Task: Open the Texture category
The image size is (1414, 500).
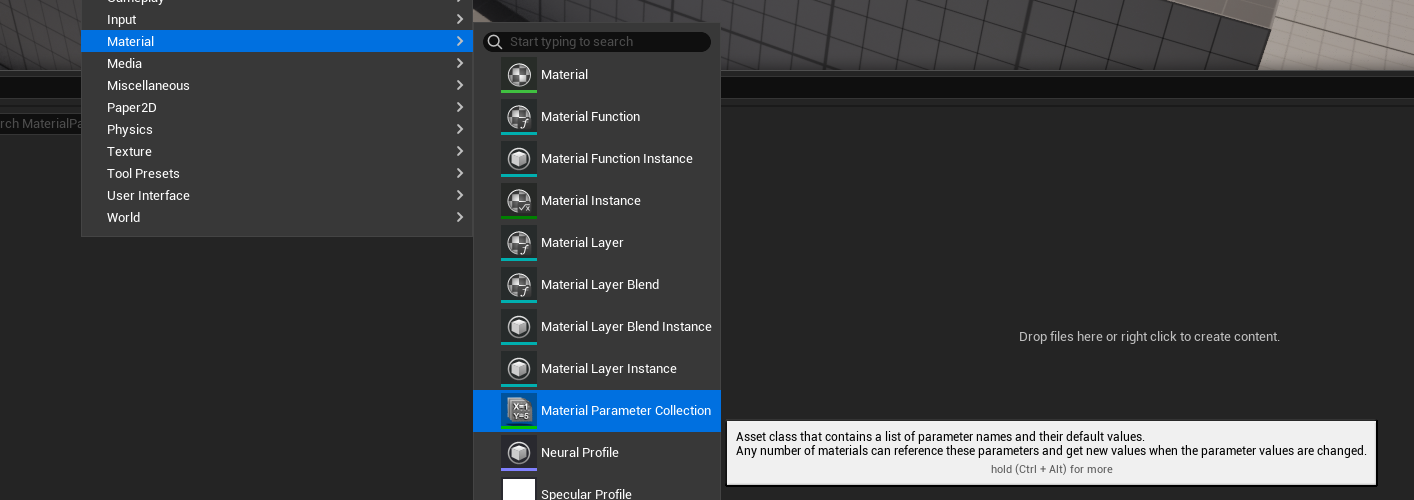Action: tap(277, 152)
